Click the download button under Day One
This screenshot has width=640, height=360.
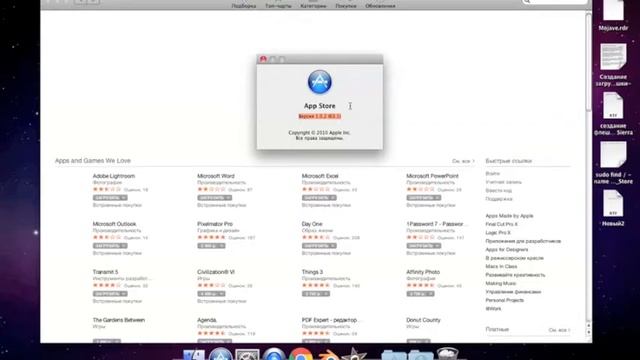(x=319, y=246)
